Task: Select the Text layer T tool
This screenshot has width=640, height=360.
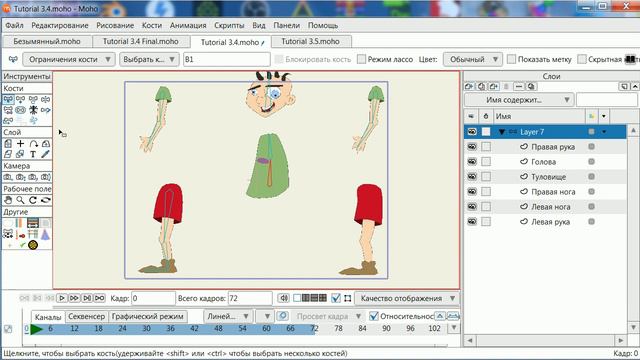Action: click(33, 154)
